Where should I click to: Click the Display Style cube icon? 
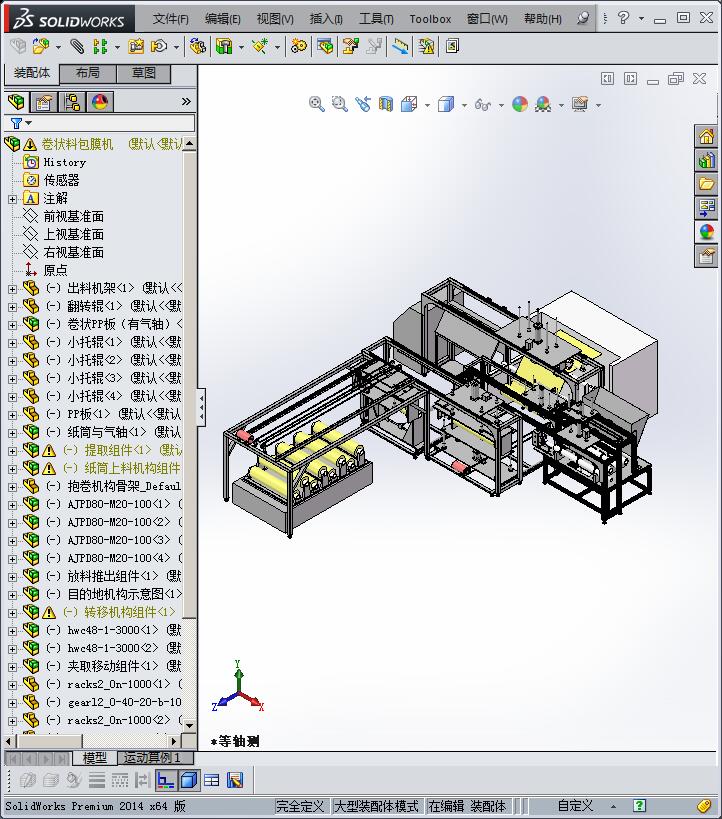pyautogui.click(x=446, y=104)
